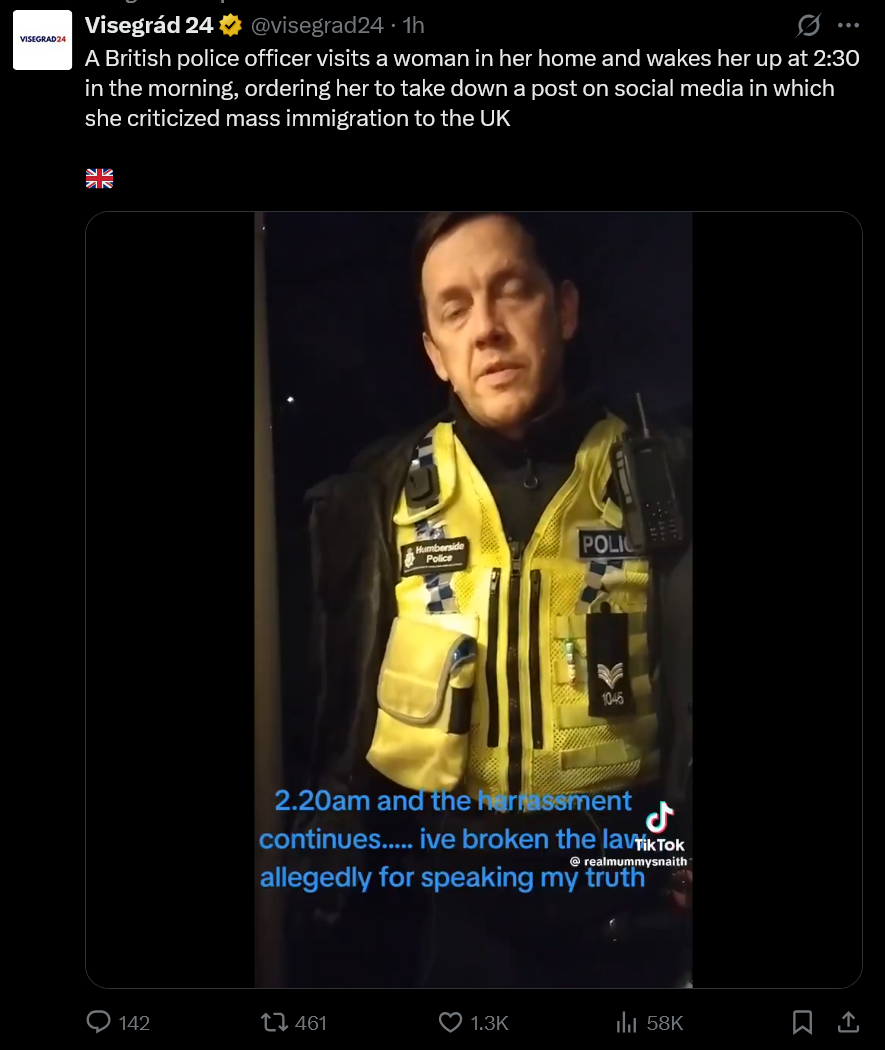
Task: Click the blue caption overlay in video
Action: pos(453,839)
